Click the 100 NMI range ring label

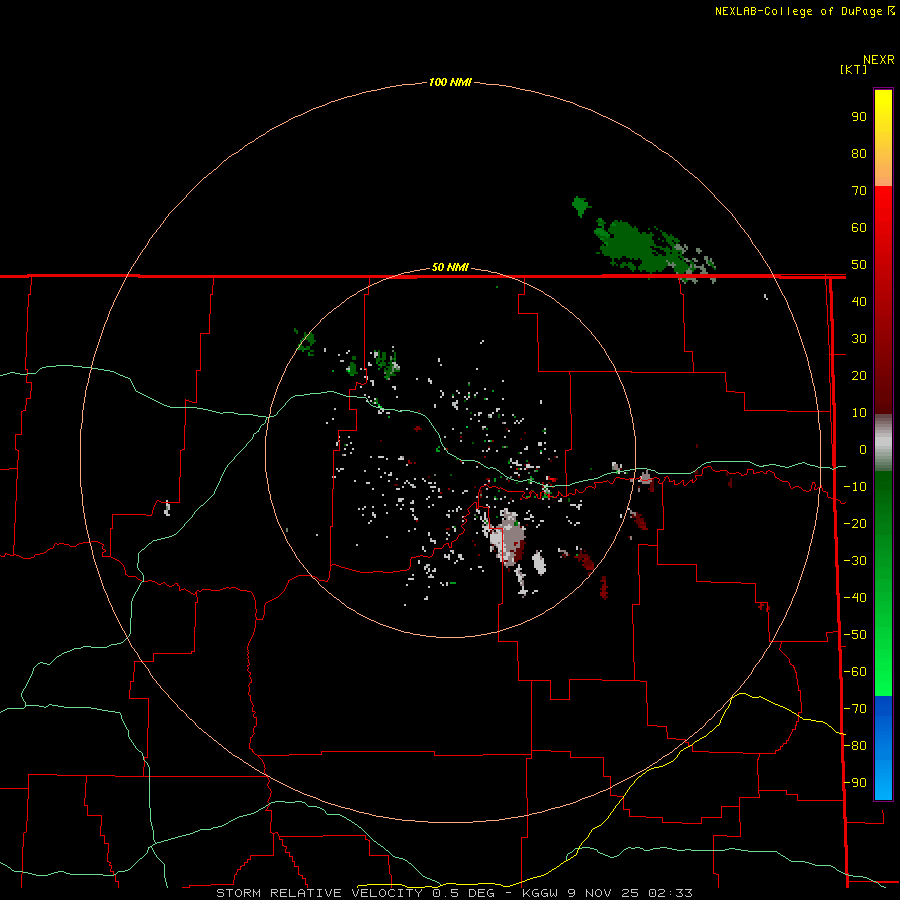pyautogui.click(x=450, y=82)
